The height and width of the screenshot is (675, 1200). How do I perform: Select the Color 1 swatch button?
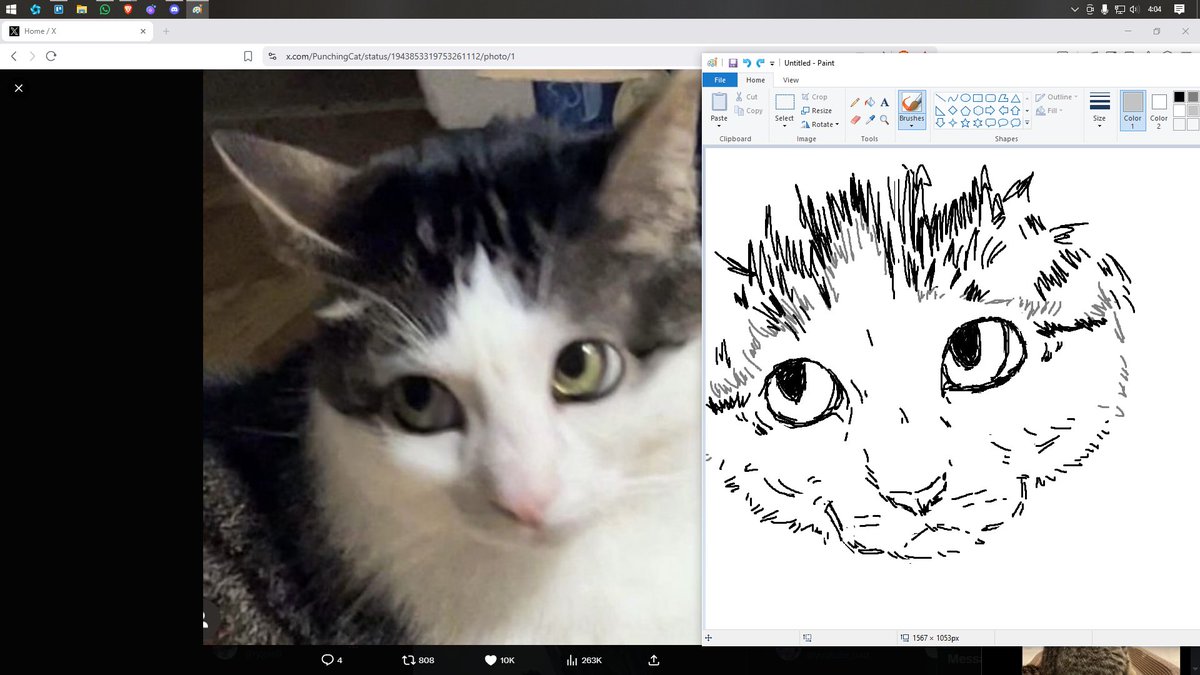click(1132, 109)
